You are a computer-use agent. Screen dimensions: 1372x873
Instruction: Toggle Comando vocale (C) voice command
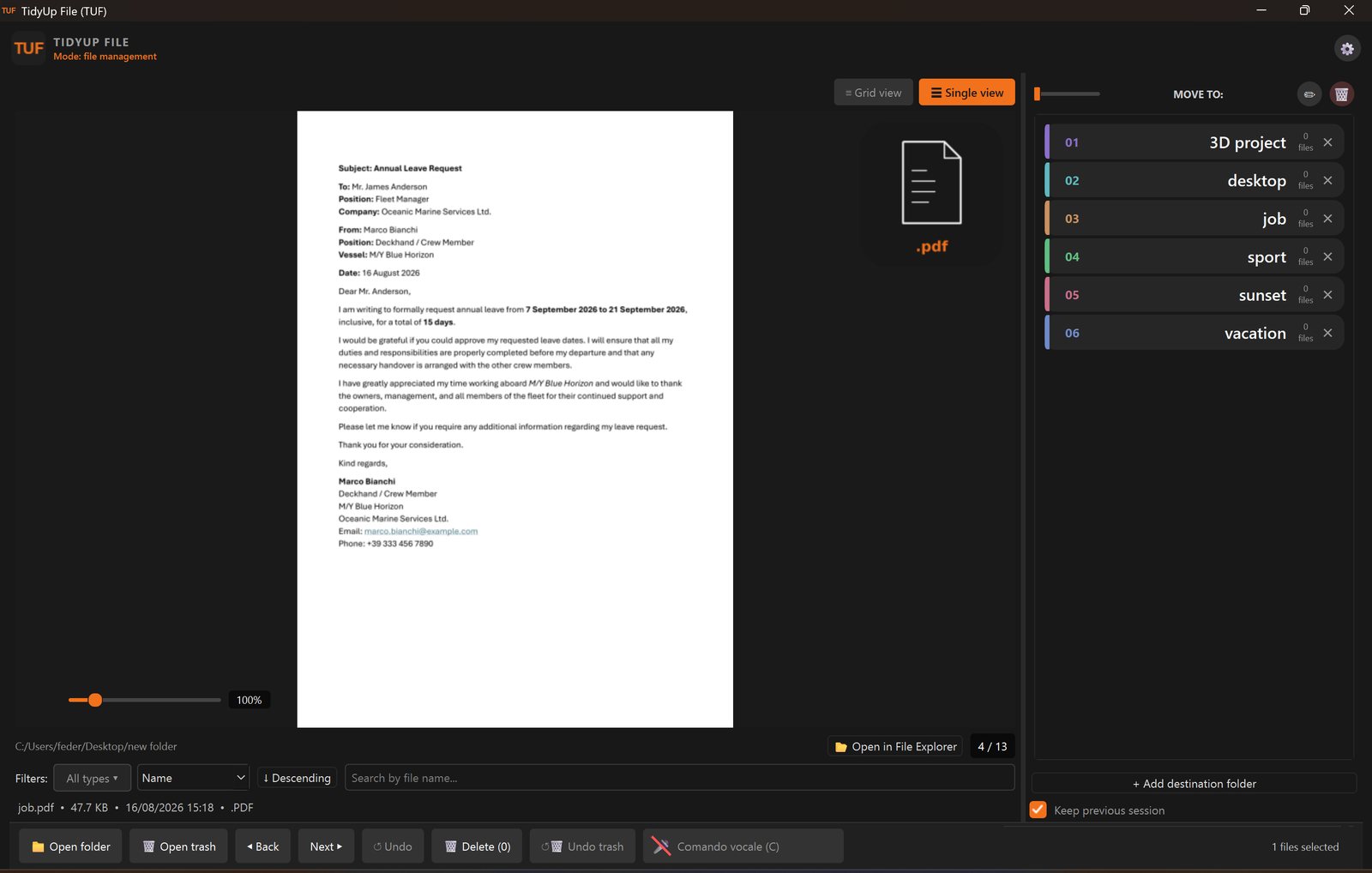click(x=743, y=846)
